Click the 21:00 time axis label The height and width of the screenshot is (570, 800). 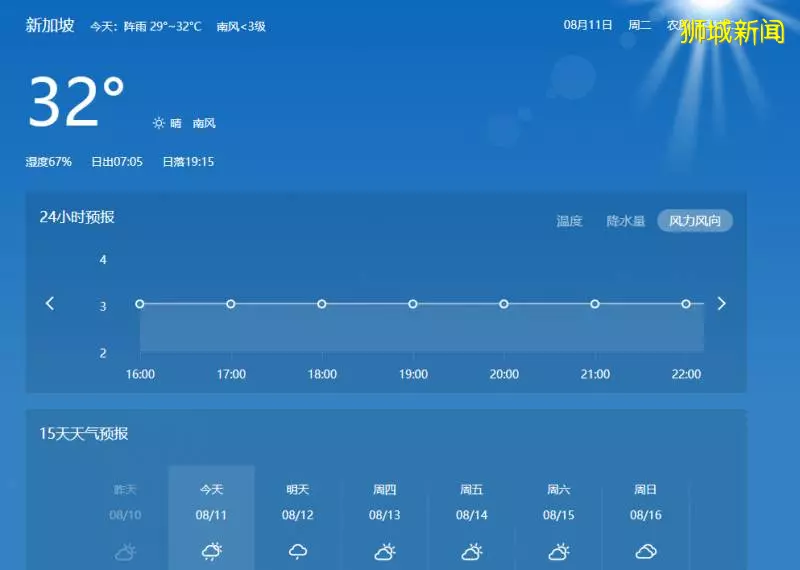click(595, 374)
